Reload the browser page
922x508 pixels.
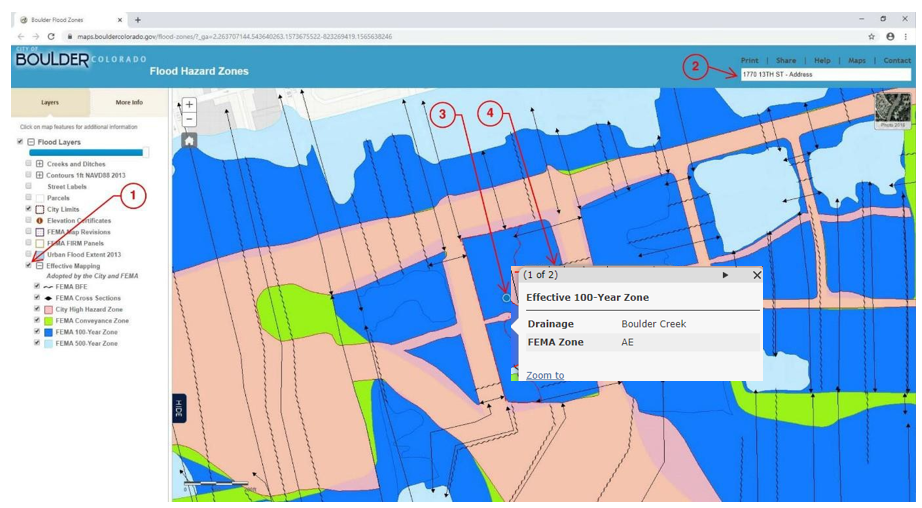pyautogui.click(x=51, y=36)
